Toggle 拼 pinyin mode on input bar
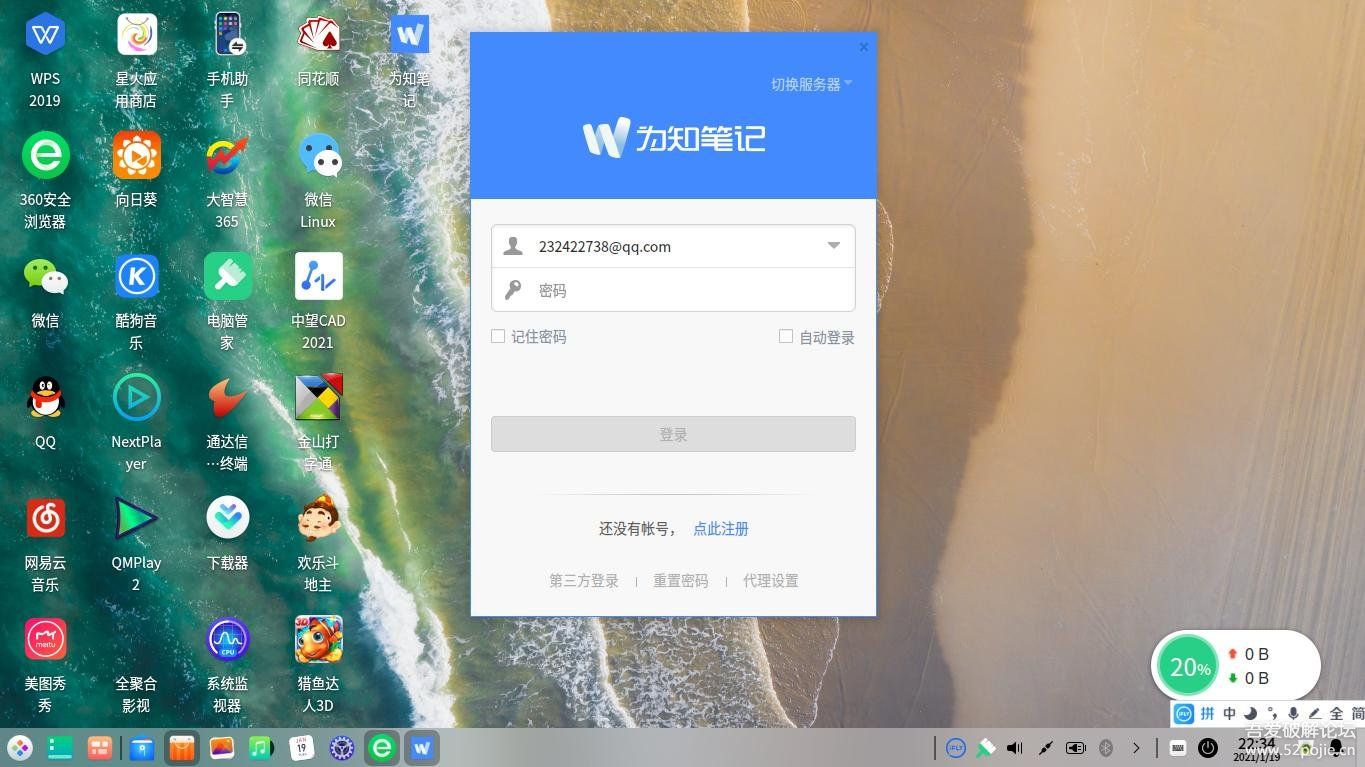The width and height of the screenshot is (1365, 767). [x=1207, y=713]
